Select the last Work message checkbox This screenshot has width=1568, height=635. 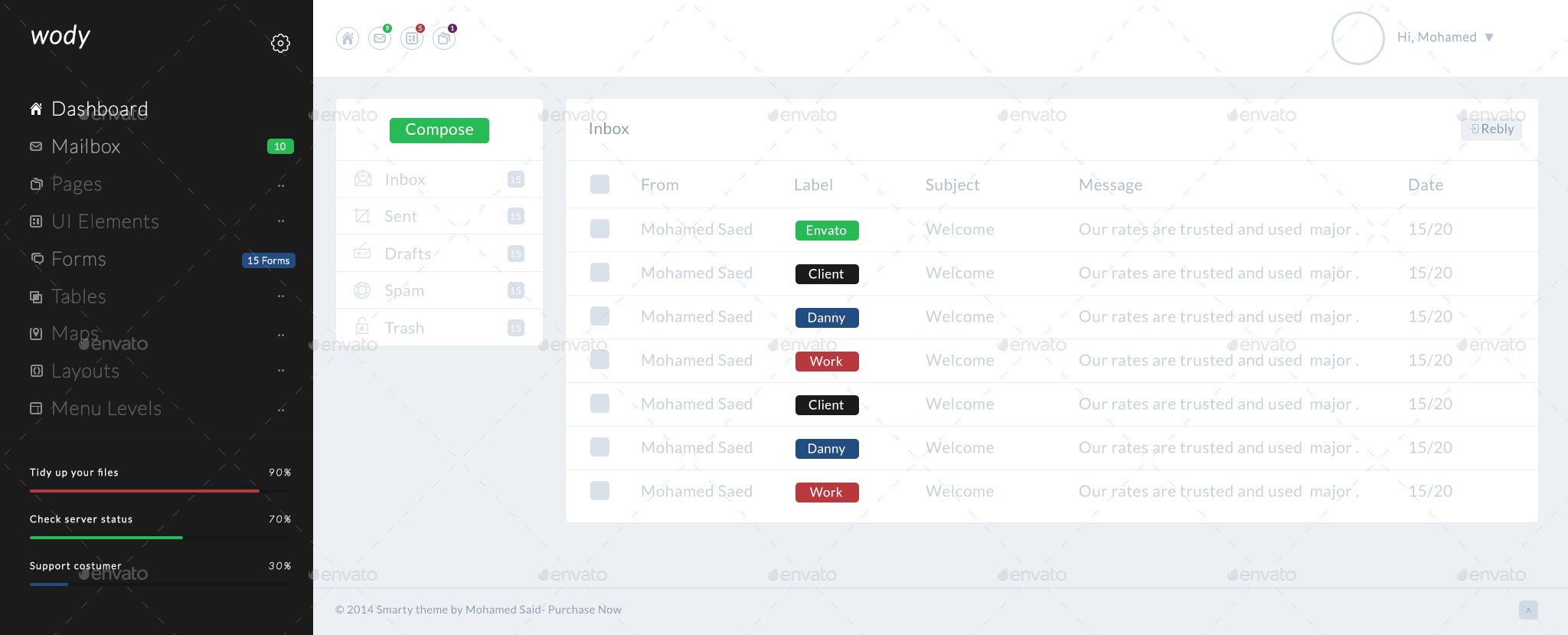(x=599, y=491)
